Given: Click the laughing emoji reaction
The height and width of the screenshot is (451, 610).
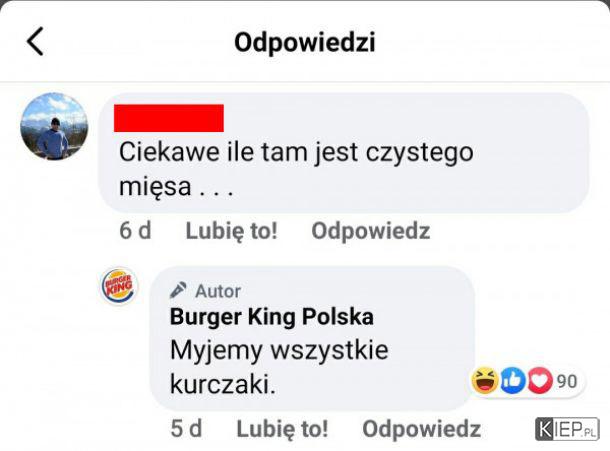Looking at the screenshot, I should point(485,380).
